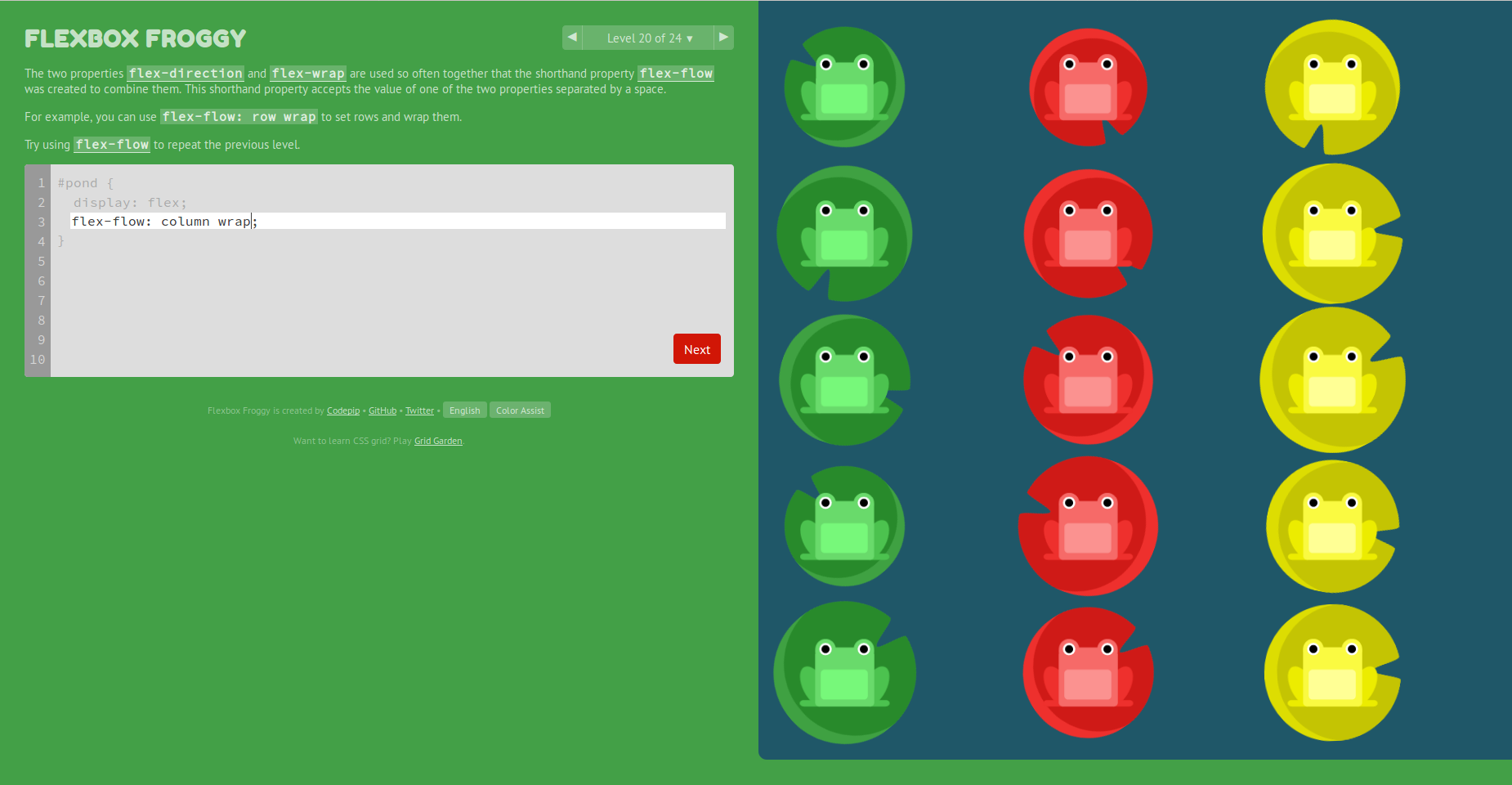Toggle Color Assist mode
The width and height of the screenshot is (1512, 785).
(520, 410)
